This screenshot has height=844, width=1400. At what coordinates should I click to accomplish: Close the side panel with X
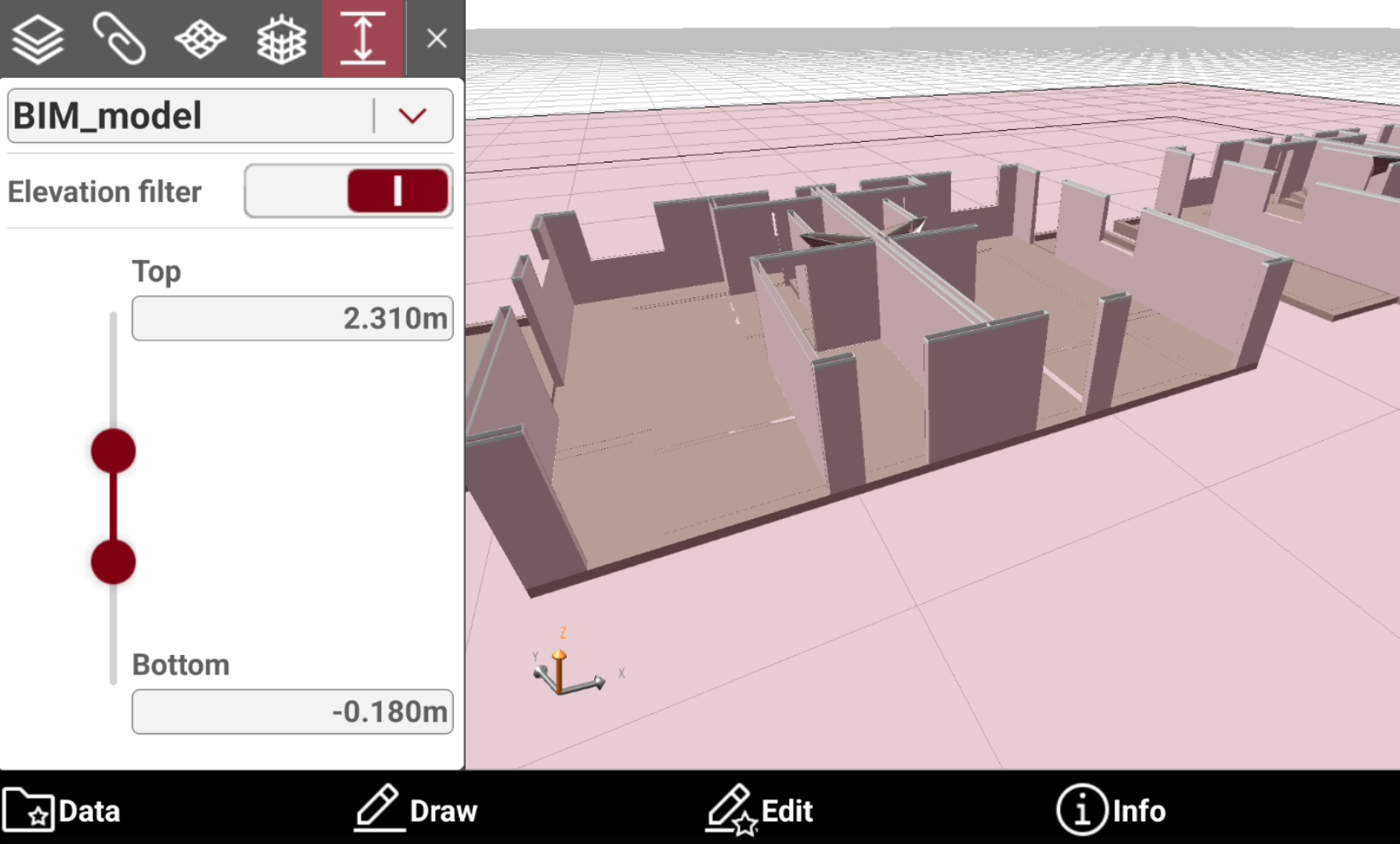point(437,38)
